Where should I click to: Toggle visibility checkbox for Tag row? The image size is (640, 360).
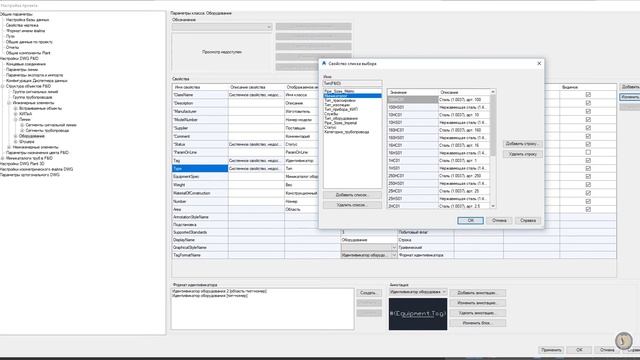pos(588,160)
